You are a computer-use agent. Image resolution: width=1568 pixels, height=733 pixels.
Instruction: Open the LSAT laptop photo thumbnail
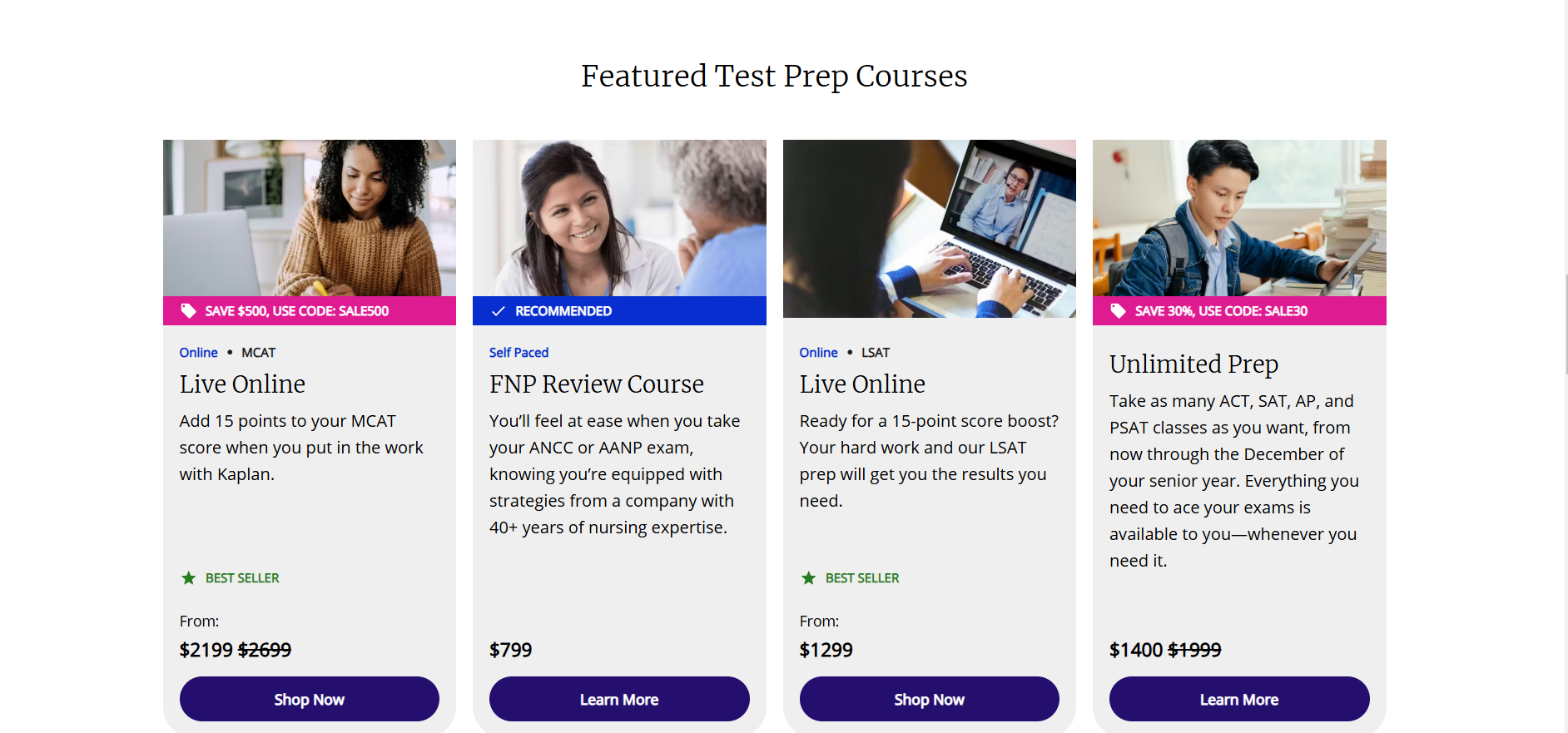(930, 229)
